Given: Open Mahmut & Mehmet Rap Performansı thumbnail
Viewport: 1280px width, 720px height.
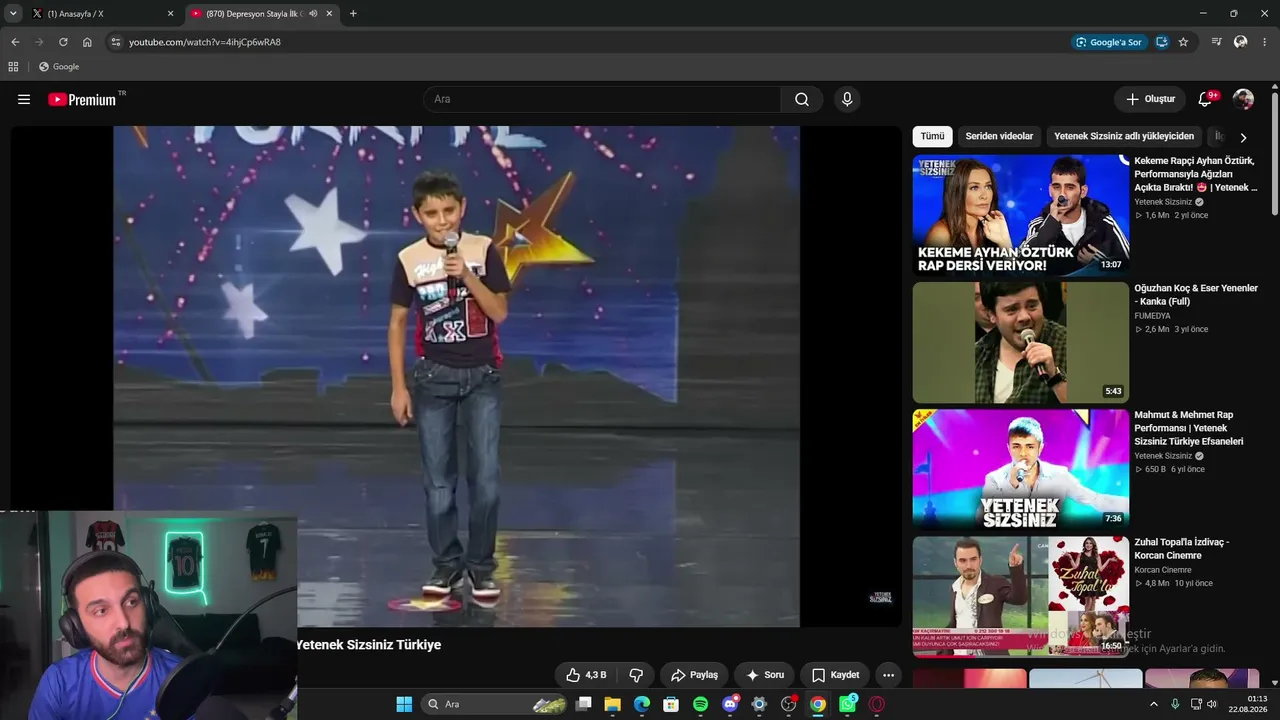Looking at the screenshot, I should [x=1021, y=469].
